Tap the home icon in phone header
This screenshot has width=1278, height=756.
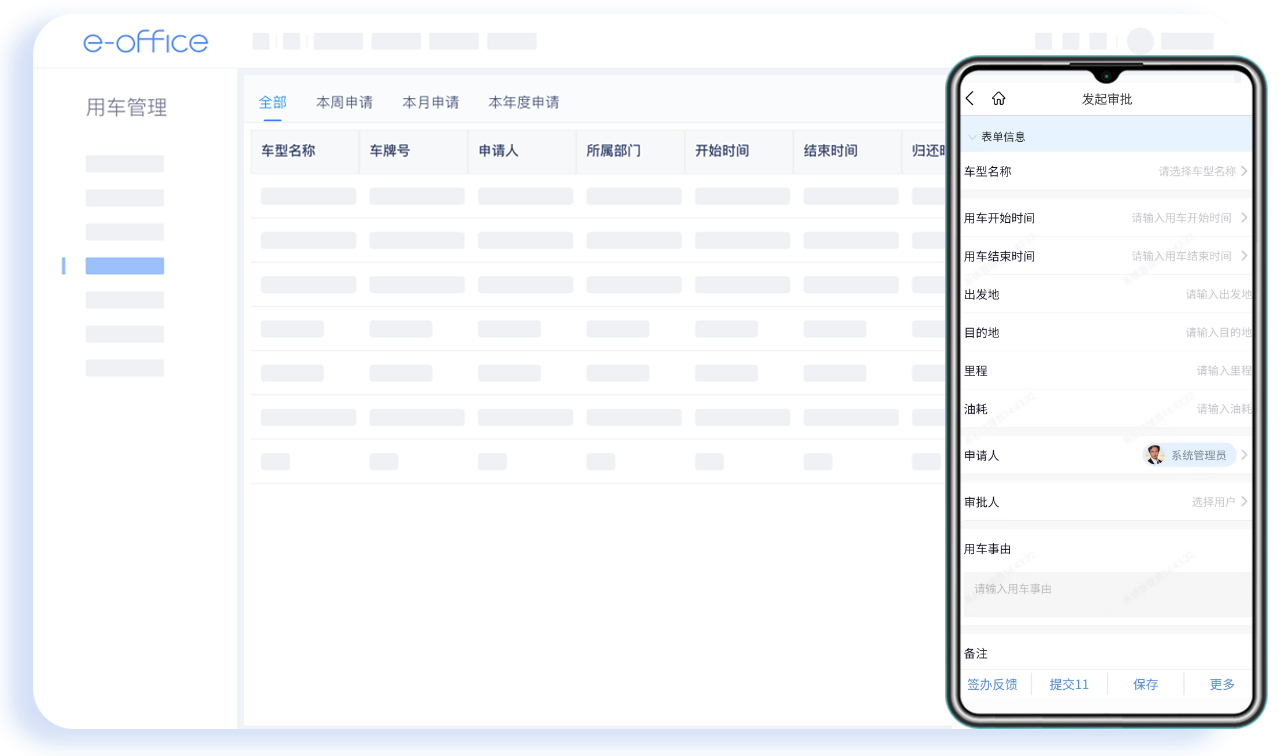[x=998, y=99]
